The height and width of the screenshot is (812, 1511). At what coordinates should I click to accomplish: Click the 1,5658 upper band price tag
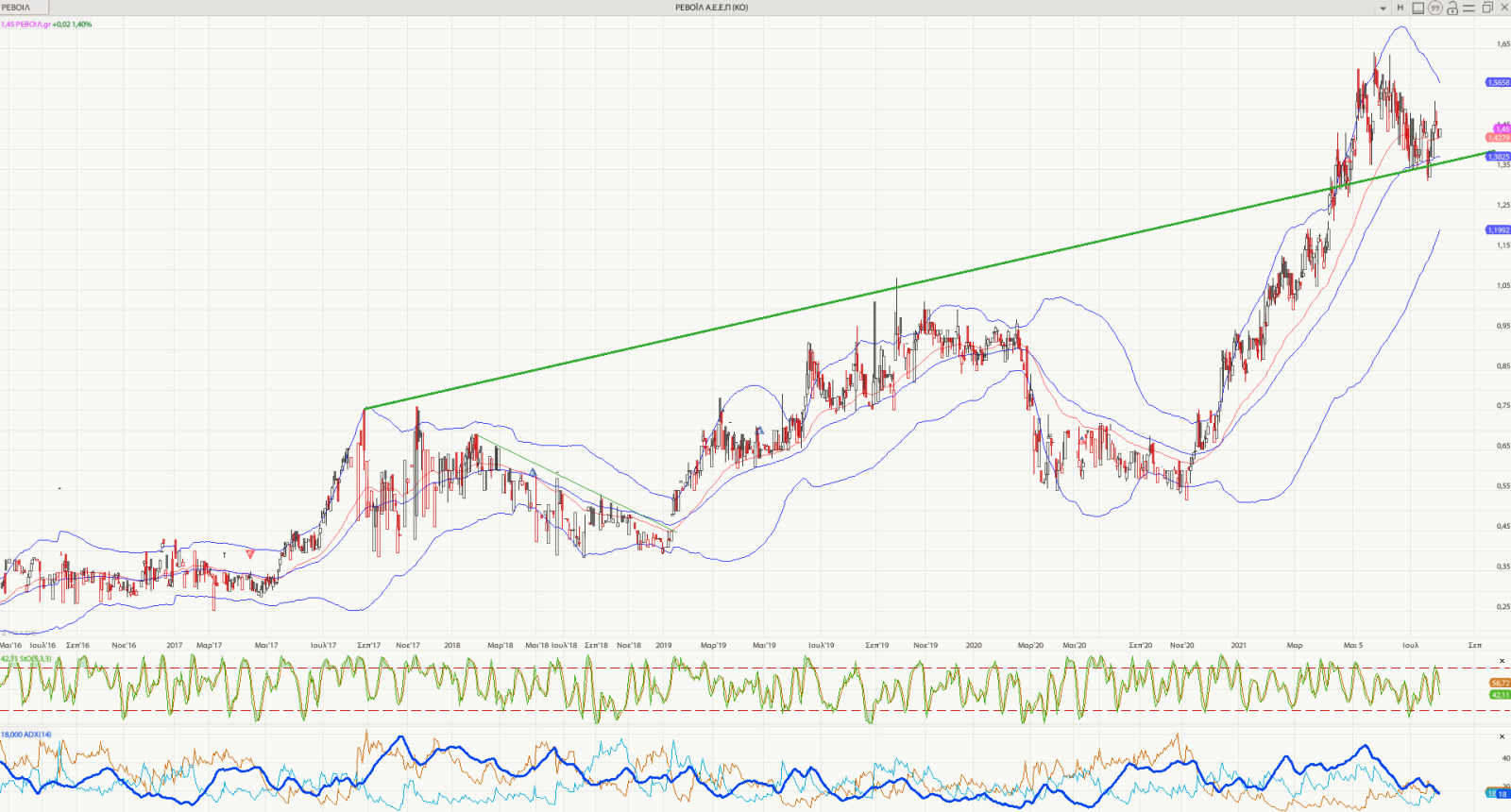click(x=1498, y=82)
